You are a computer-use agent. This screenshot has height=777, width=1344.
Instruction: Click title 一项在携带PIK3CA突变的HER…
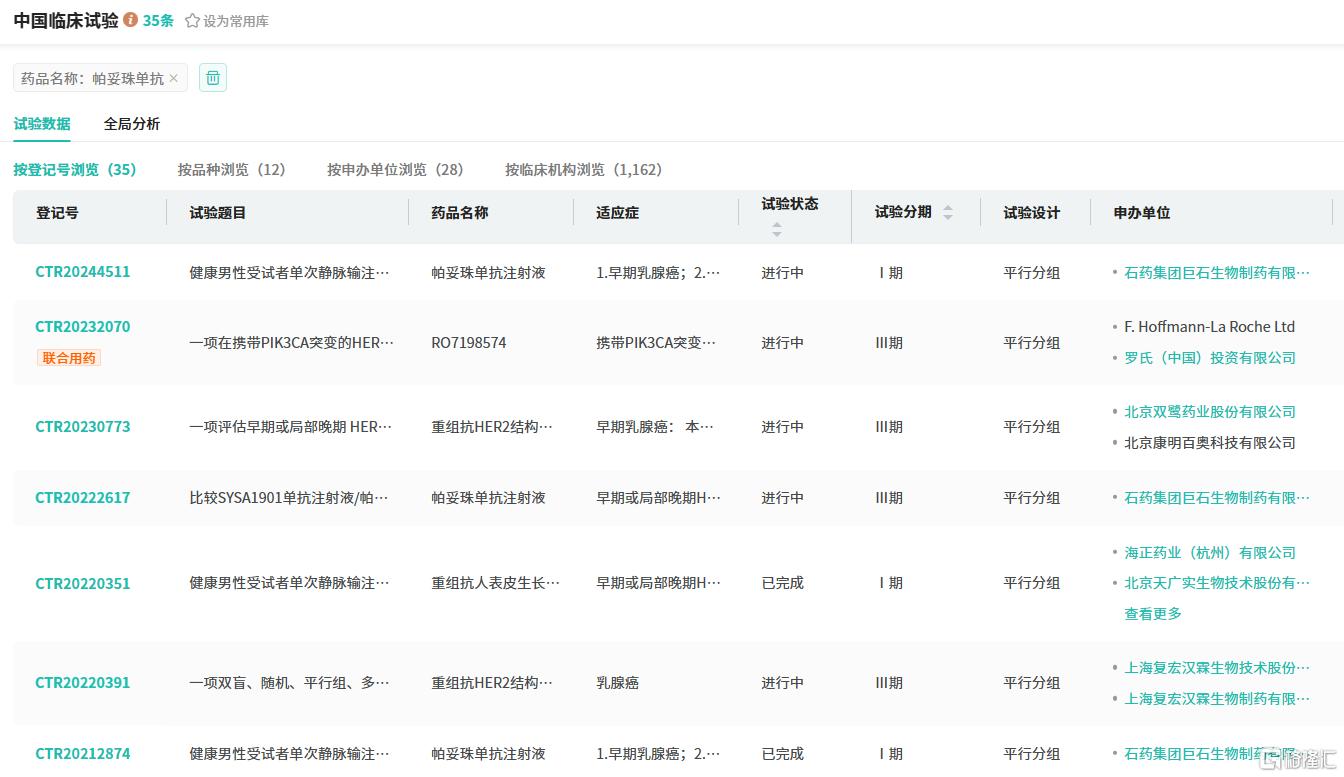292,343
